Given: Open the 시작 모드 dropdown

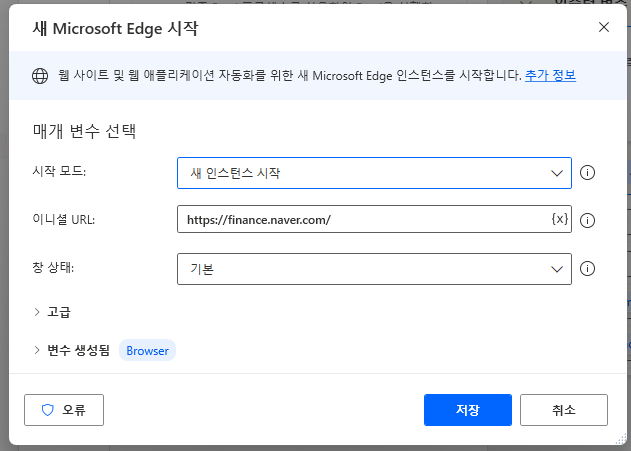Looking at the screenshot, I should coord(374,173).
